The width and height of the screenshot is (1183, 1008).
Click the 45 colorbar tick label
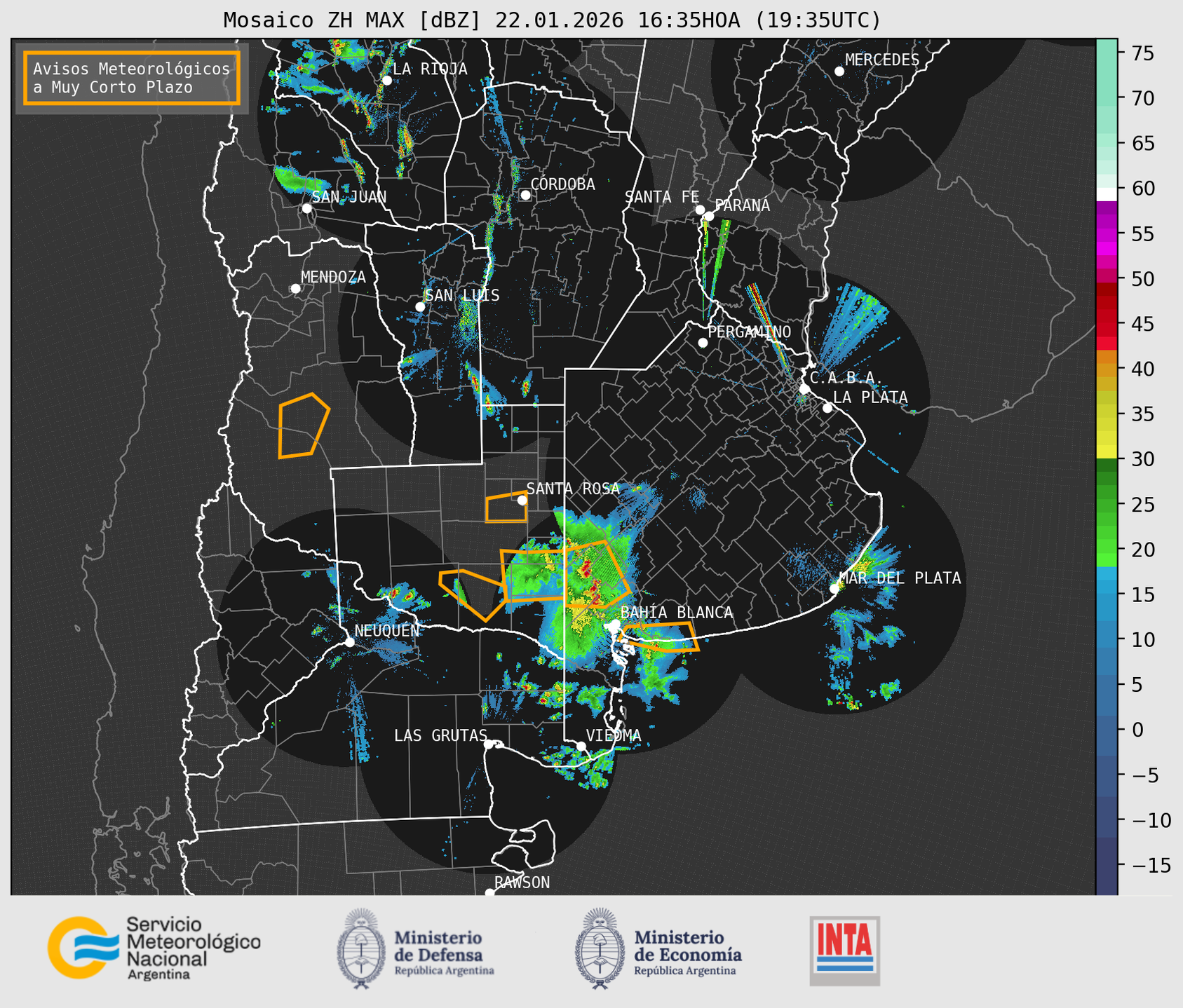pos(1143,324)
